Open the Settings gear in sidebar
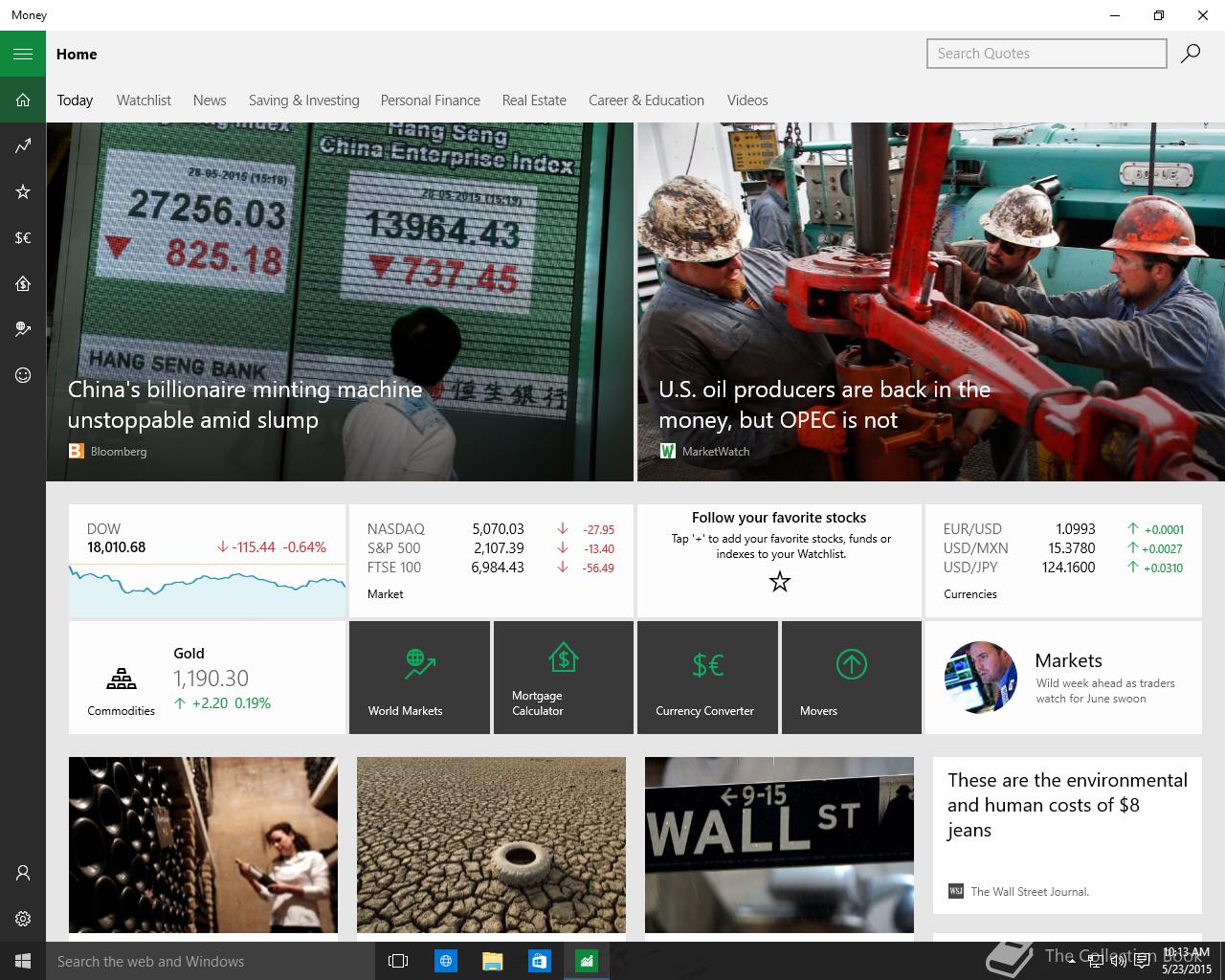The height and width of the screenshot is (980, 1225). click(x=23, y=919)
